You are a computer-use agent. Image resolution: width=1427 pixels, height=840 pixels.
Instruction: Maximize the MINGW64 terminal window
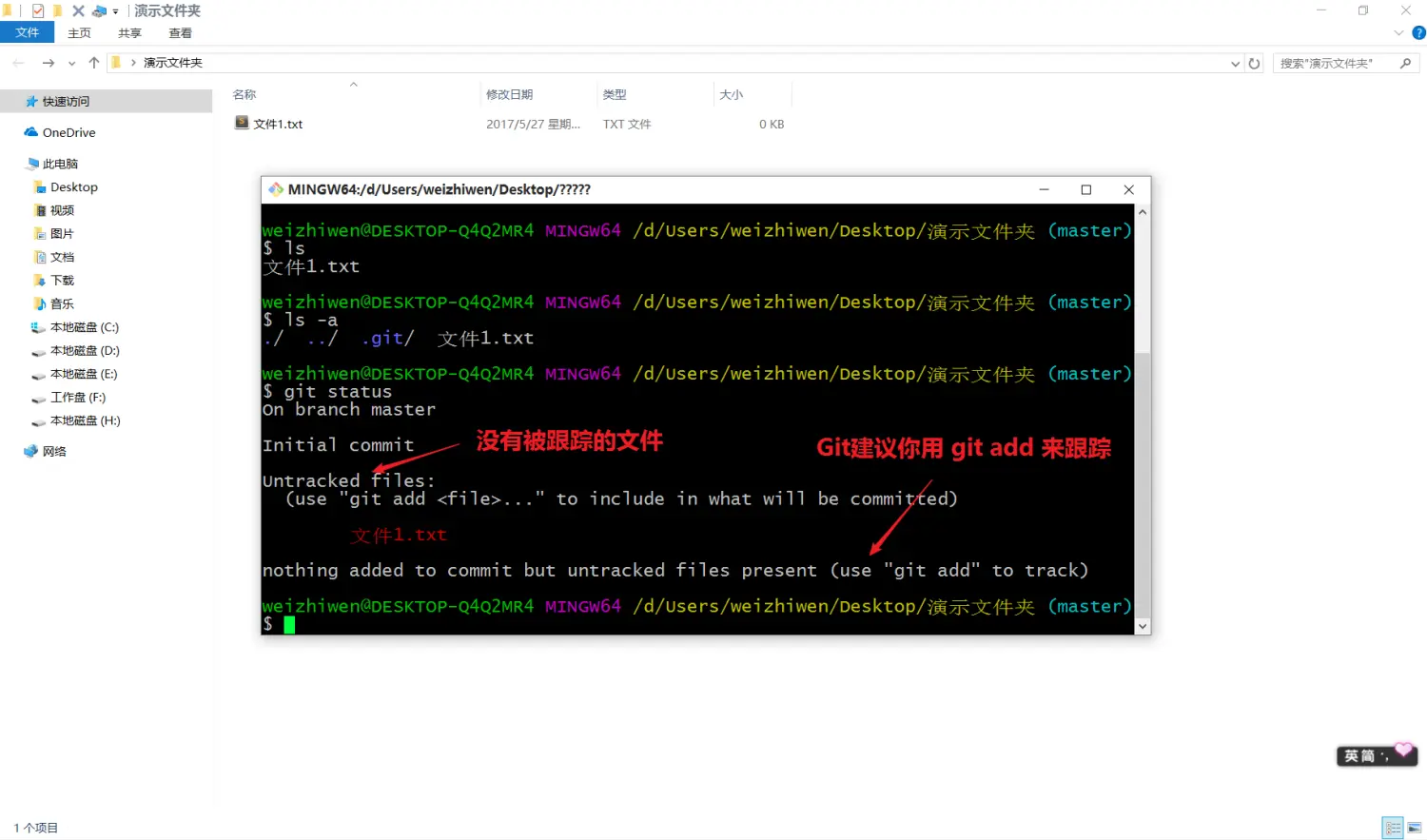pyautogui.click(x=1085, y=189)
